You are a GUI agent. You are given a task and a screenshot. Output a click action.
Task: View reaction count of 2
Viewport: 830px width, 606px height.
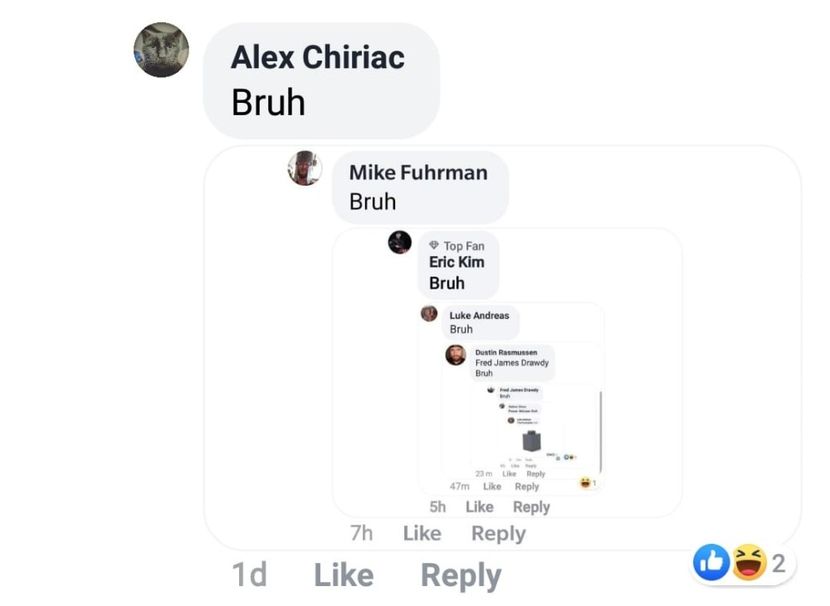pos(778,564)
